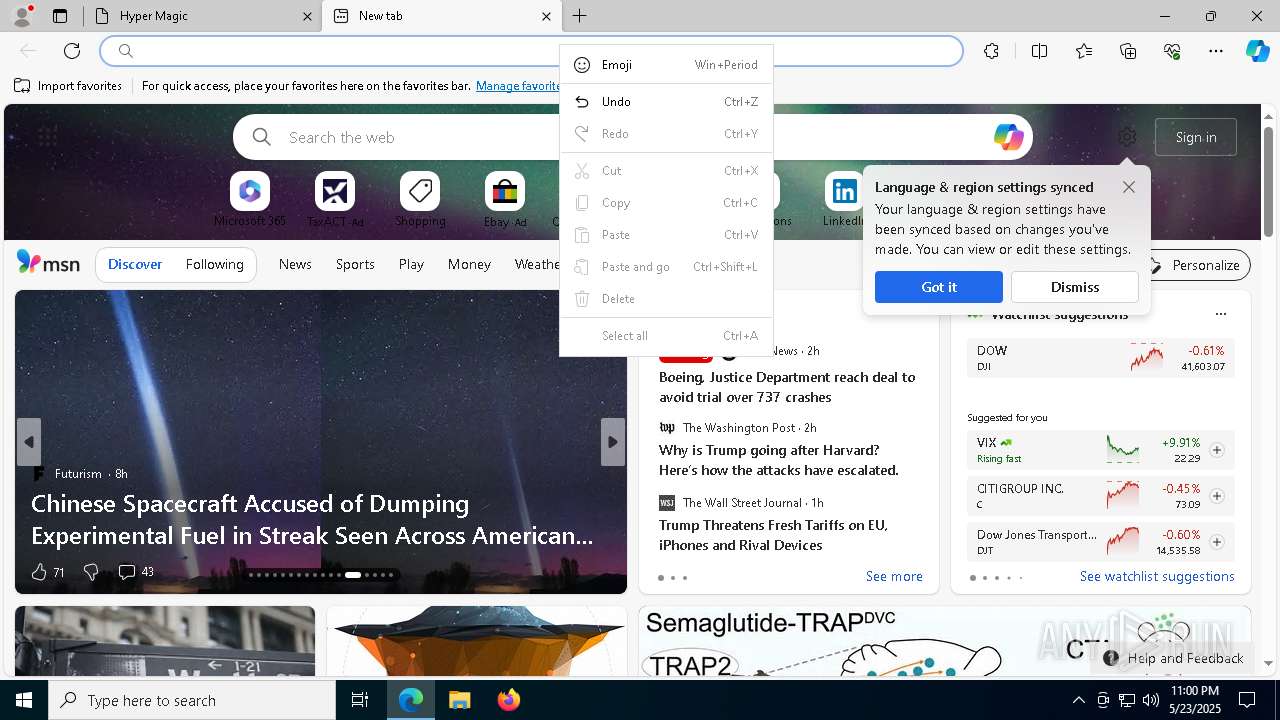The height and width of the screenshot is (720, 1280).
Task: Click the Got it button
Action: [939, 287]
